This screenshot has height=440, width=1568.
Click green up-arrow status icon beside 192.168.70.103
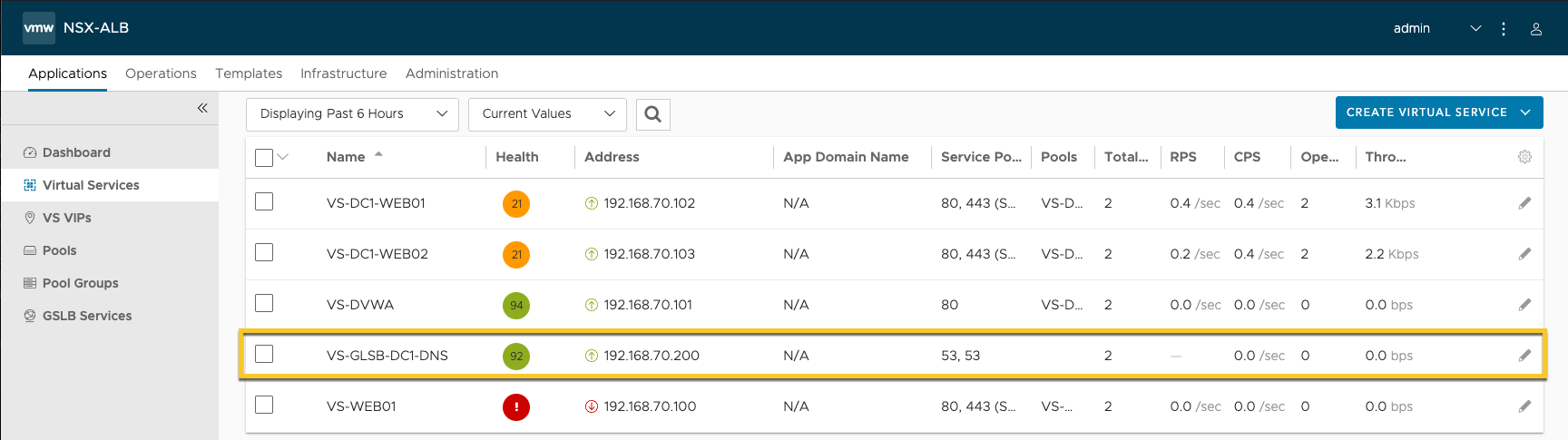[x=592, y=255]
